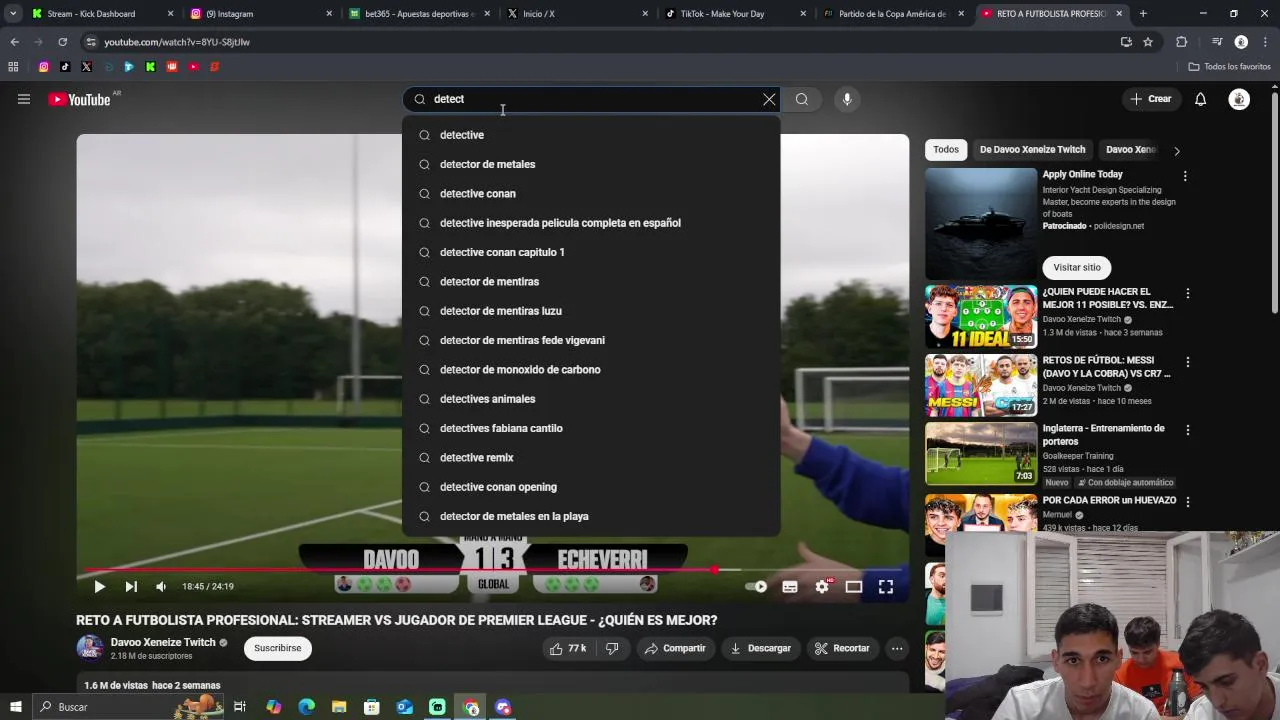The width and height of the screenshot is (1280, 720).
Task: Open the notifications bell
Action: [x=1201, y=99]
